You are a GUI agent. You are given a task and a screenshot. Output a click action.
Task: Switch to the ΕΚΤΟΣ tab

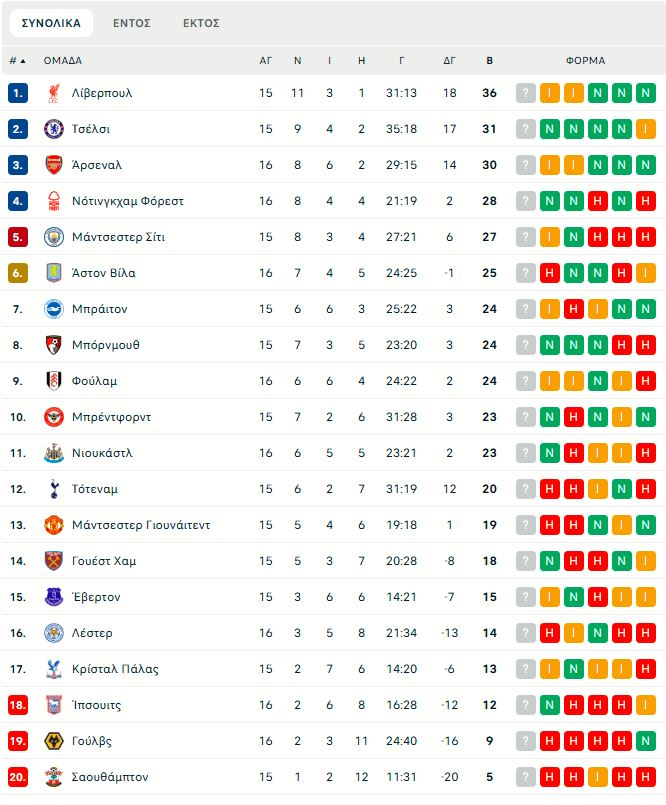click(201, 23)
